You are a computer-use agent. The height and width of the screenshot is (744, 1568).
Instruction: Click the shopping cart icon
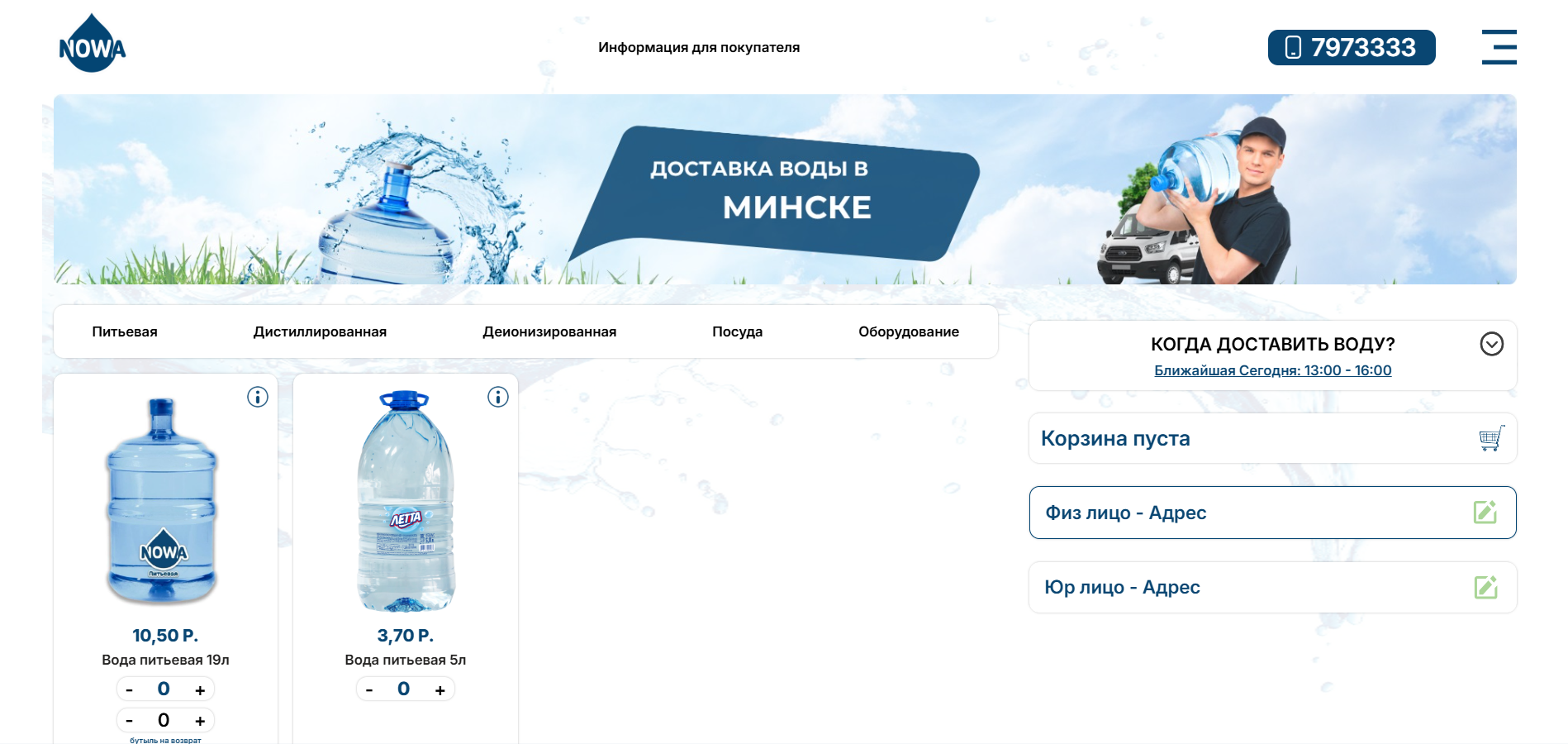tap(1491, 438)
